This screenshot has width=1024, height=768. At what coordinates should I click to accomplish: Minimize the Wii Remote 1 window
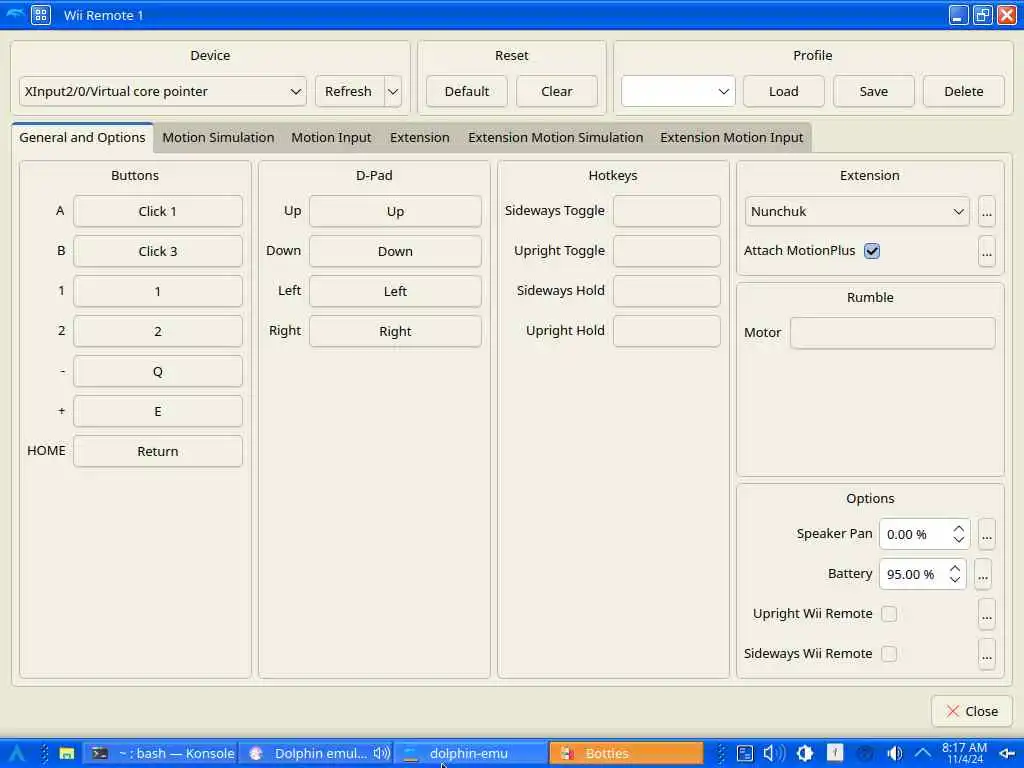[x=958, y=14]
